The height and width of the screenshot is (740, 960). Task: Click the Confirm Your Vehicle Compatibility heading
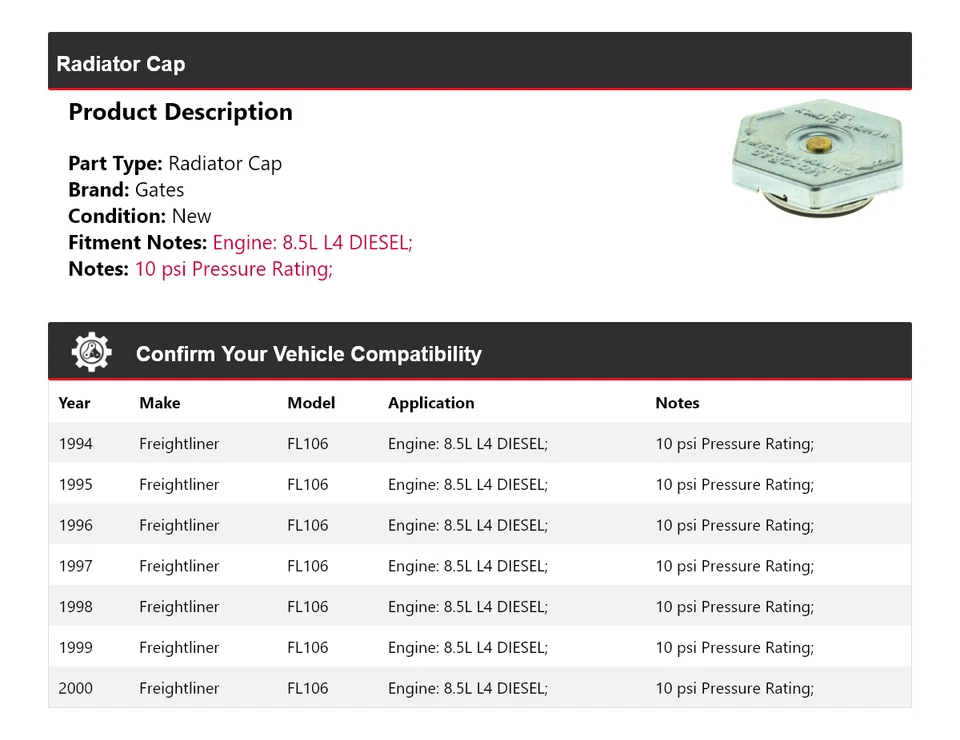[x=309, y=354]
